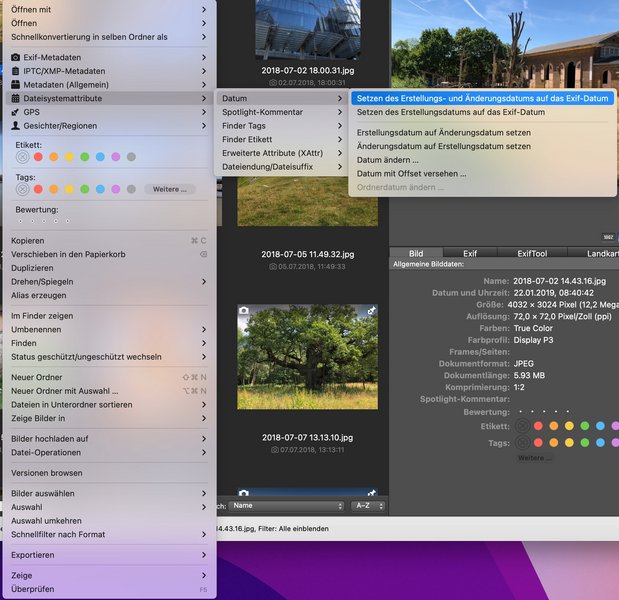Switch to the ExifTool tab
The width and height of the screenshot is (619, 600).
(530, 254)
